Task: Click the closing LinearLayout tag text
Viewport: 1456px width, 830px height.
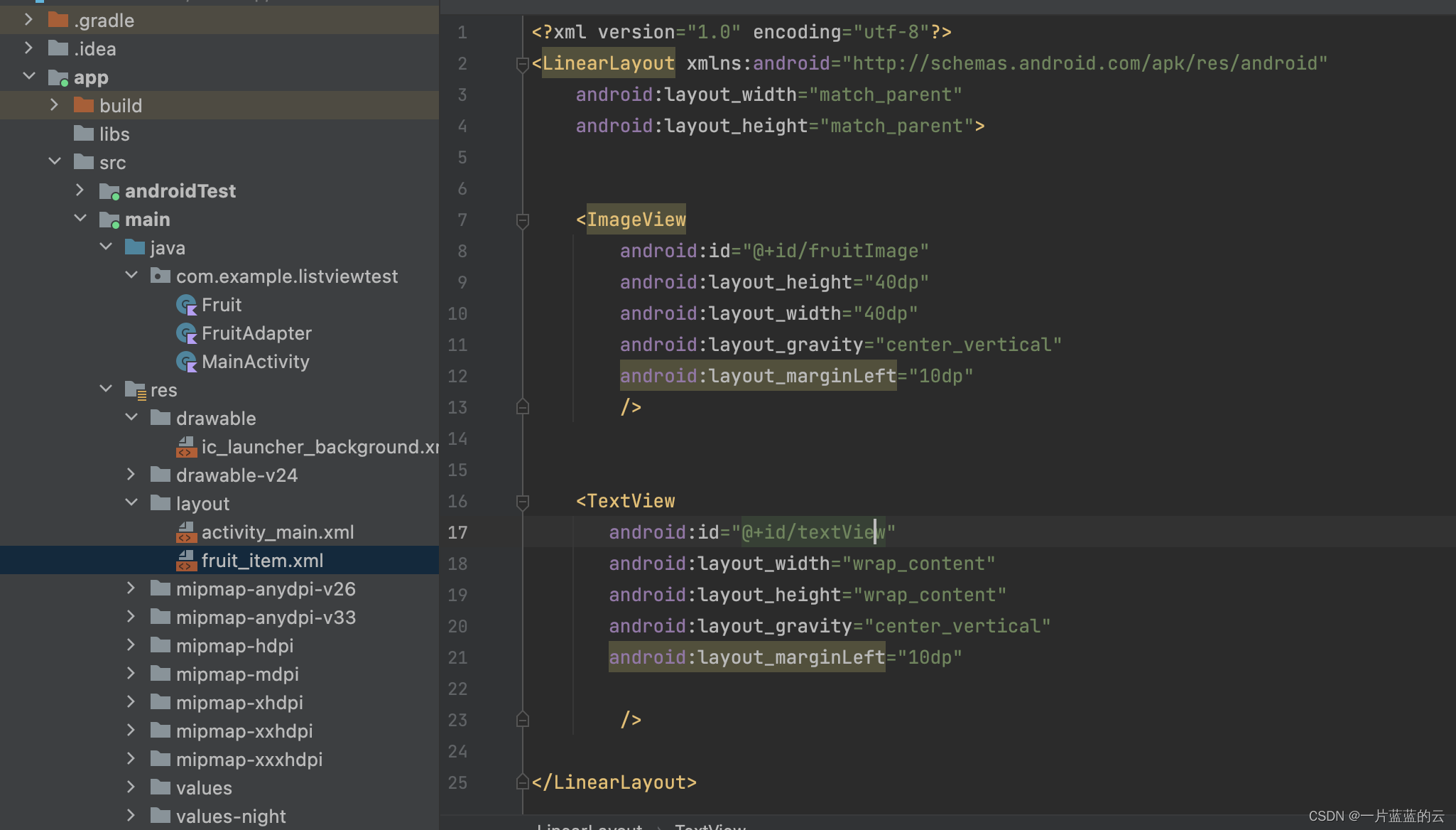Action: [x=614, y=782]
